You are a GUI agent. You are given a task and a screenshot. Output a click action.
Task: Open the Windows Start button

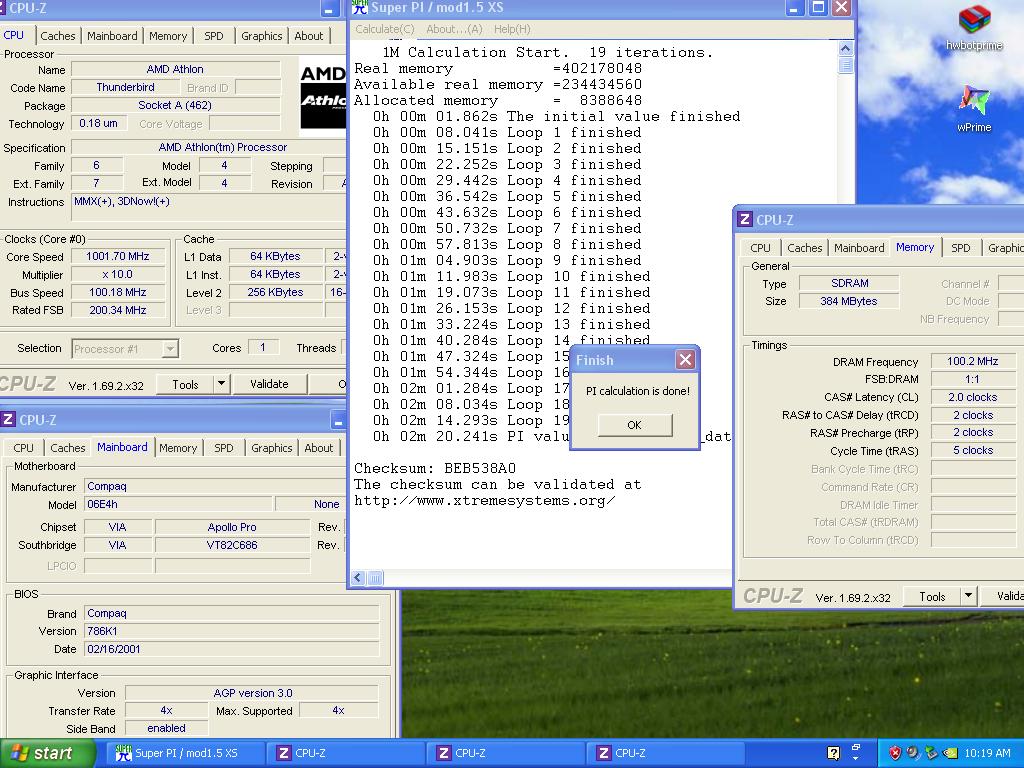[47, 753]
